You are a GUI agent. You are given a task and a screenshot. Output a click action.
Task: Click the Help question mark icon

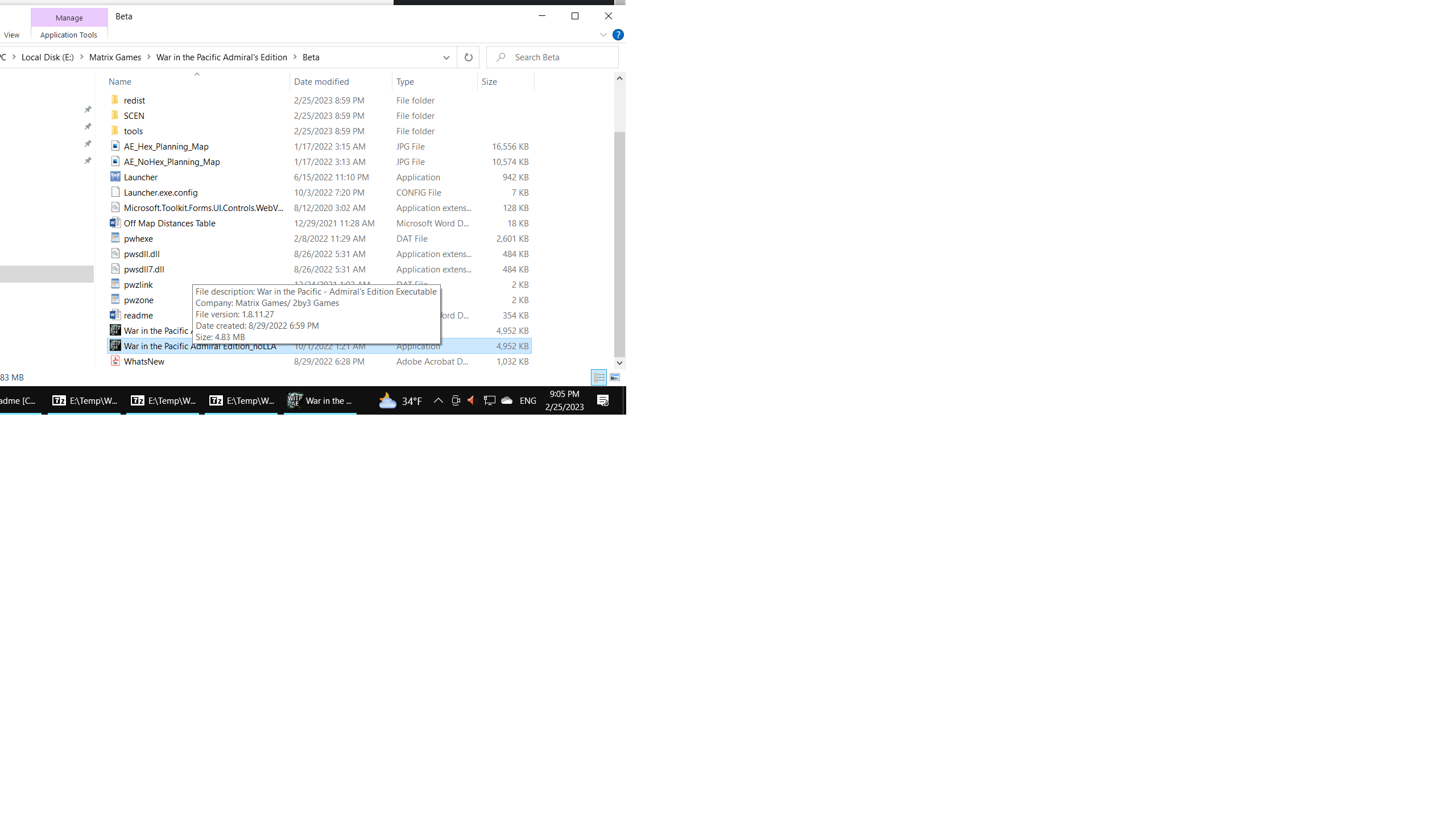(x=618, y=35)
